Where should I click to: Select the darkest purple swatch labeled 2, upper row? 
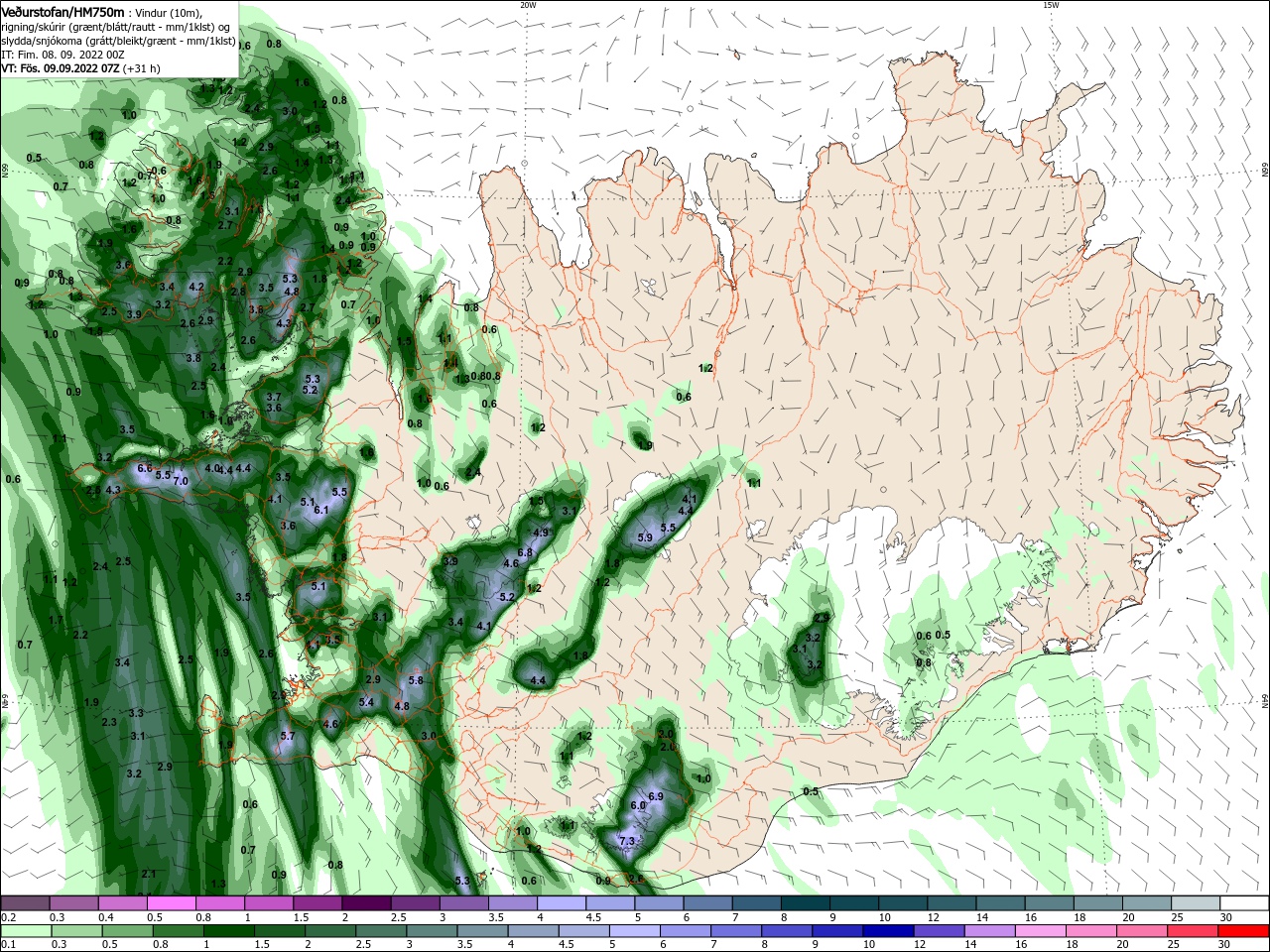tap(365, 903)
